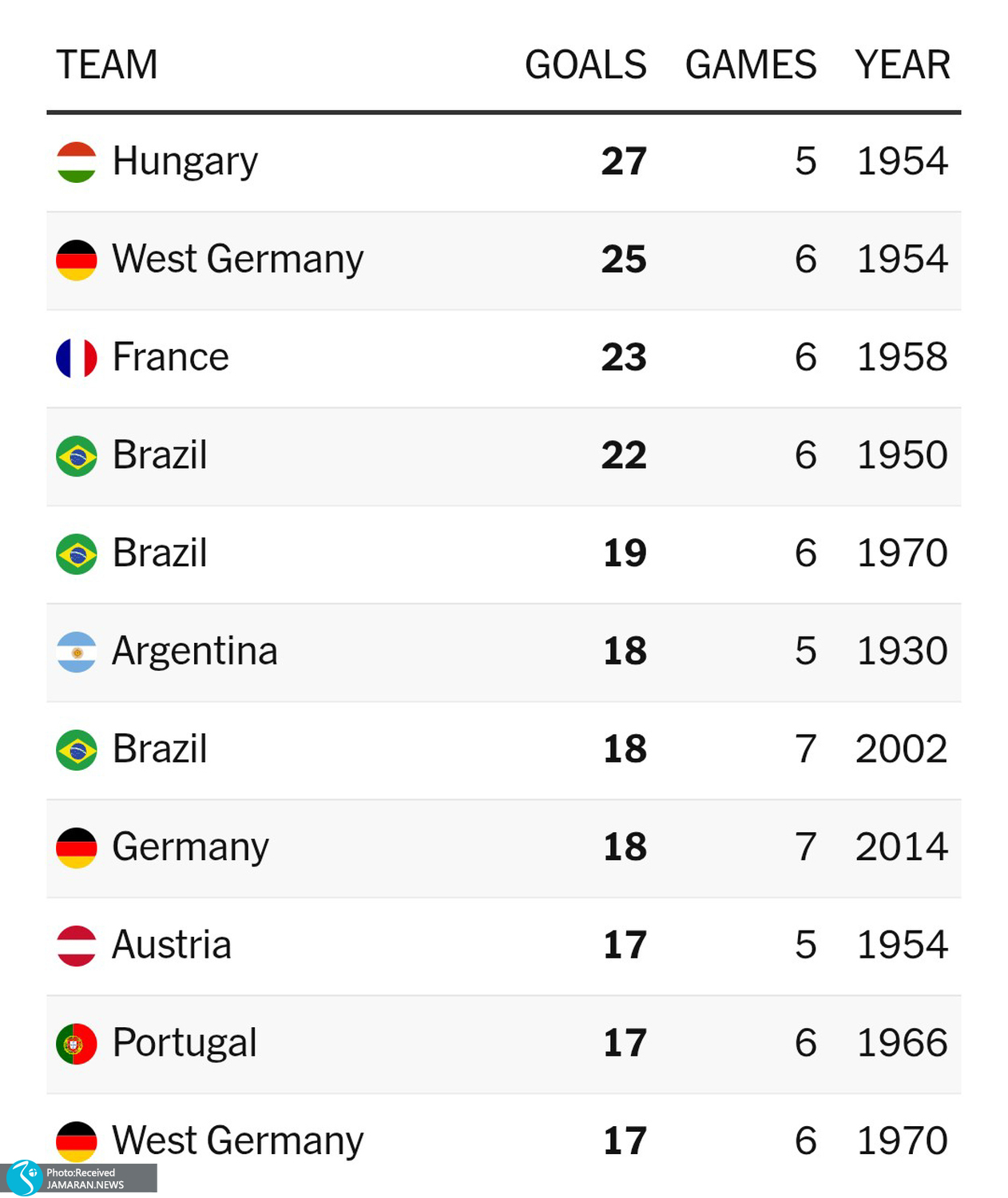Select the Argentina team name
This screenshot has width=1008, height=1198.
pos(195,651)
